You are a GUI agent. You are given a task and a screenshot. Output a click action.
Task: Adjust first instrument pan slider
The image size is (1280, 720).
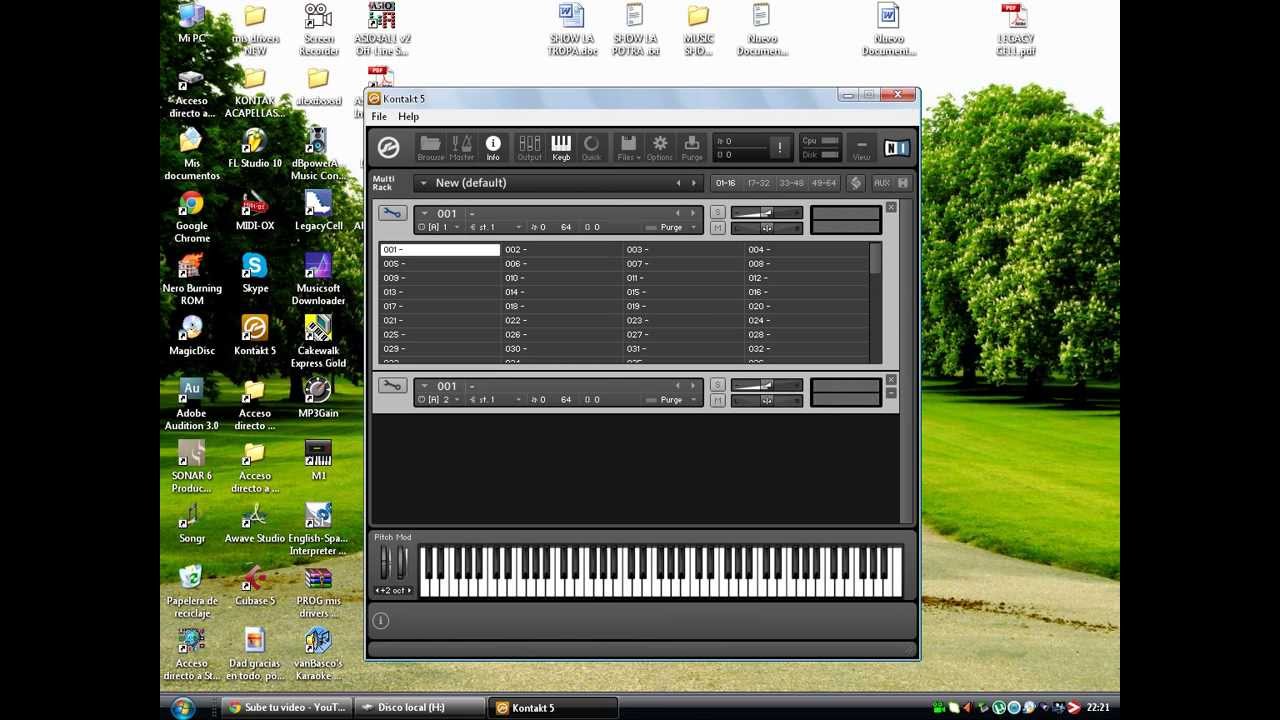767,228
